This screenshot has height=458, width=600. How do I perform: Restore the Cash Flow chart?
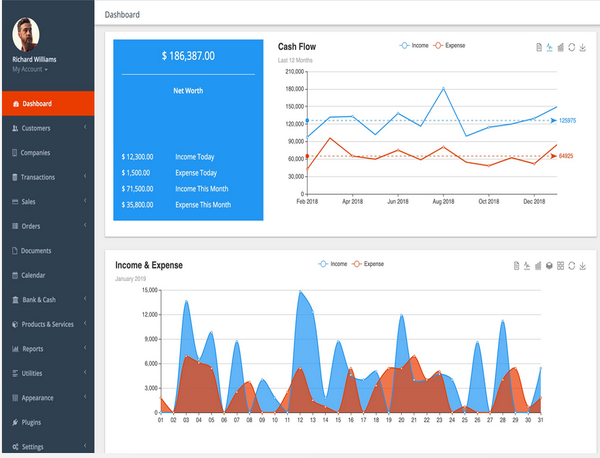(x=572, y=47)
